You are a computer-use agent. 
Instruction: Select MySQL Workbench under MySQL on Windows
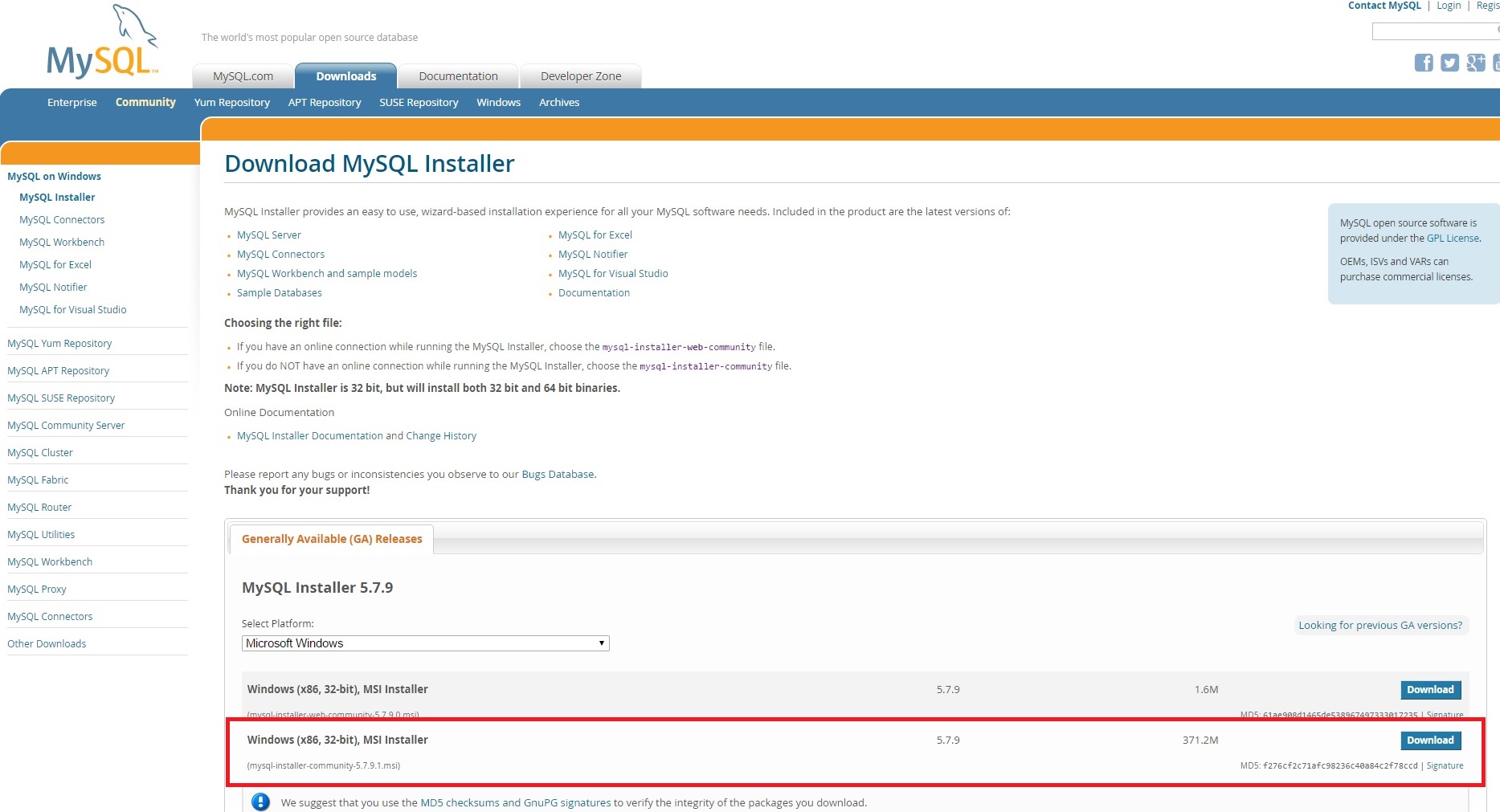[x=62, y=243]
